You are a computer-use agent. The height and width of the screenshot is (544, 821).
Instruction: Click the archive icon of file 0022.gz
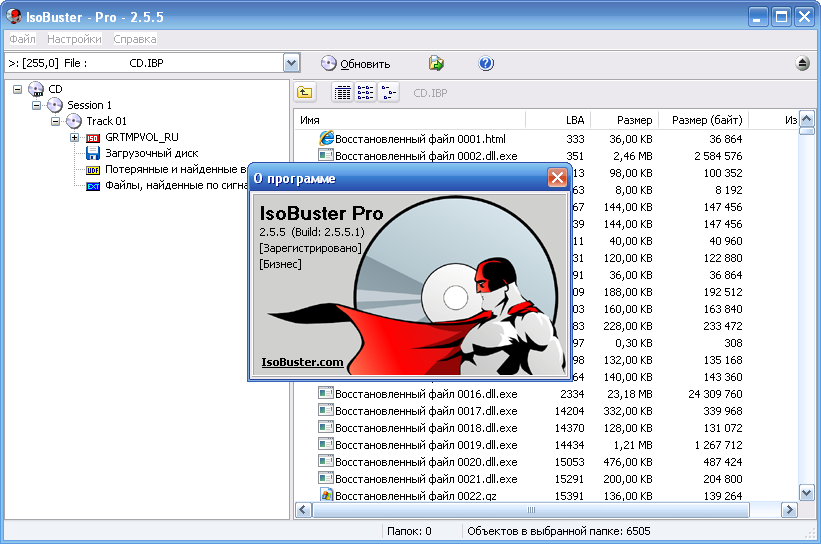point(326,495)
